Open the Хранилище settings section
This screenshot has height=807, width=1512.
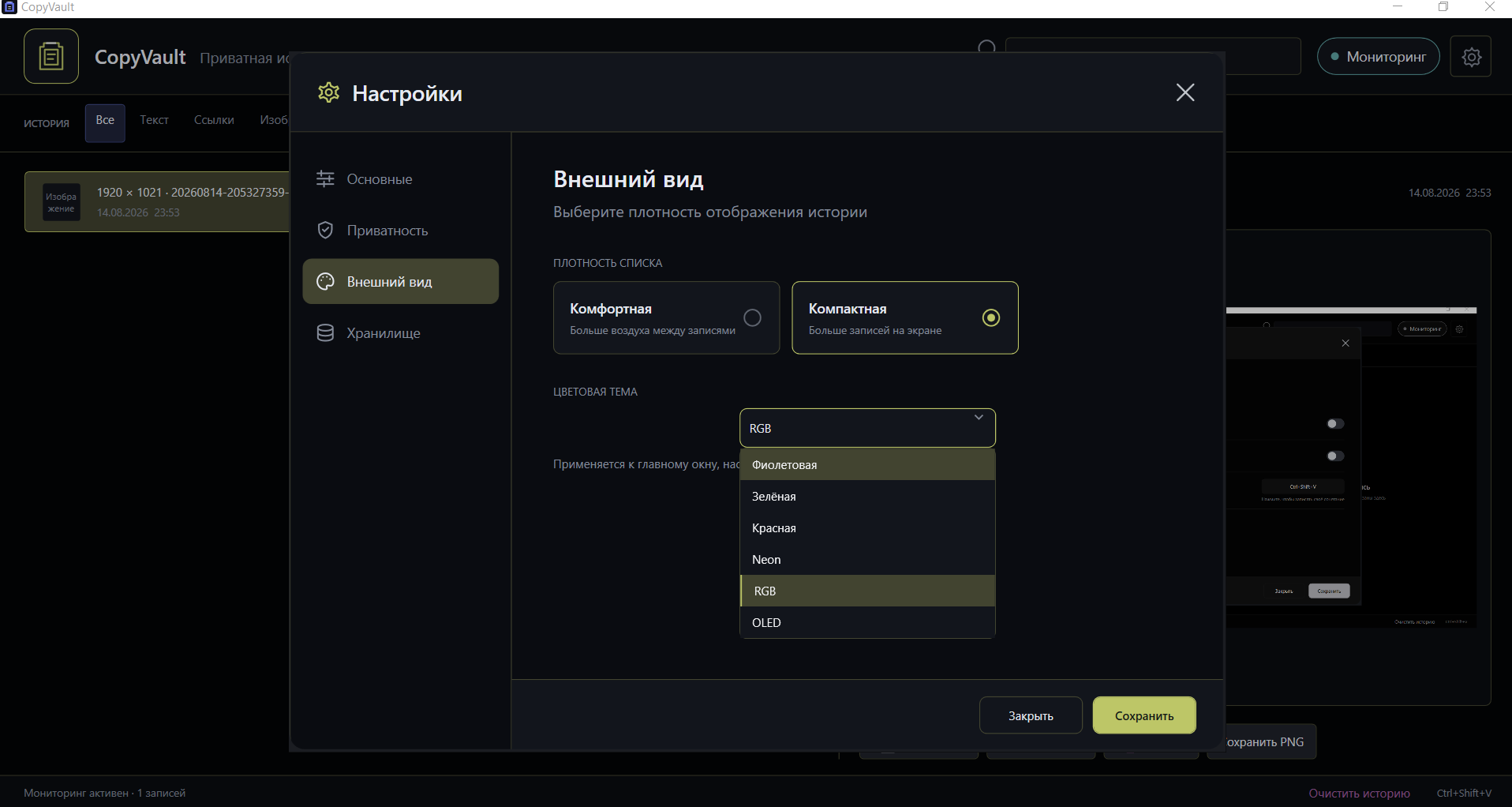401,332
